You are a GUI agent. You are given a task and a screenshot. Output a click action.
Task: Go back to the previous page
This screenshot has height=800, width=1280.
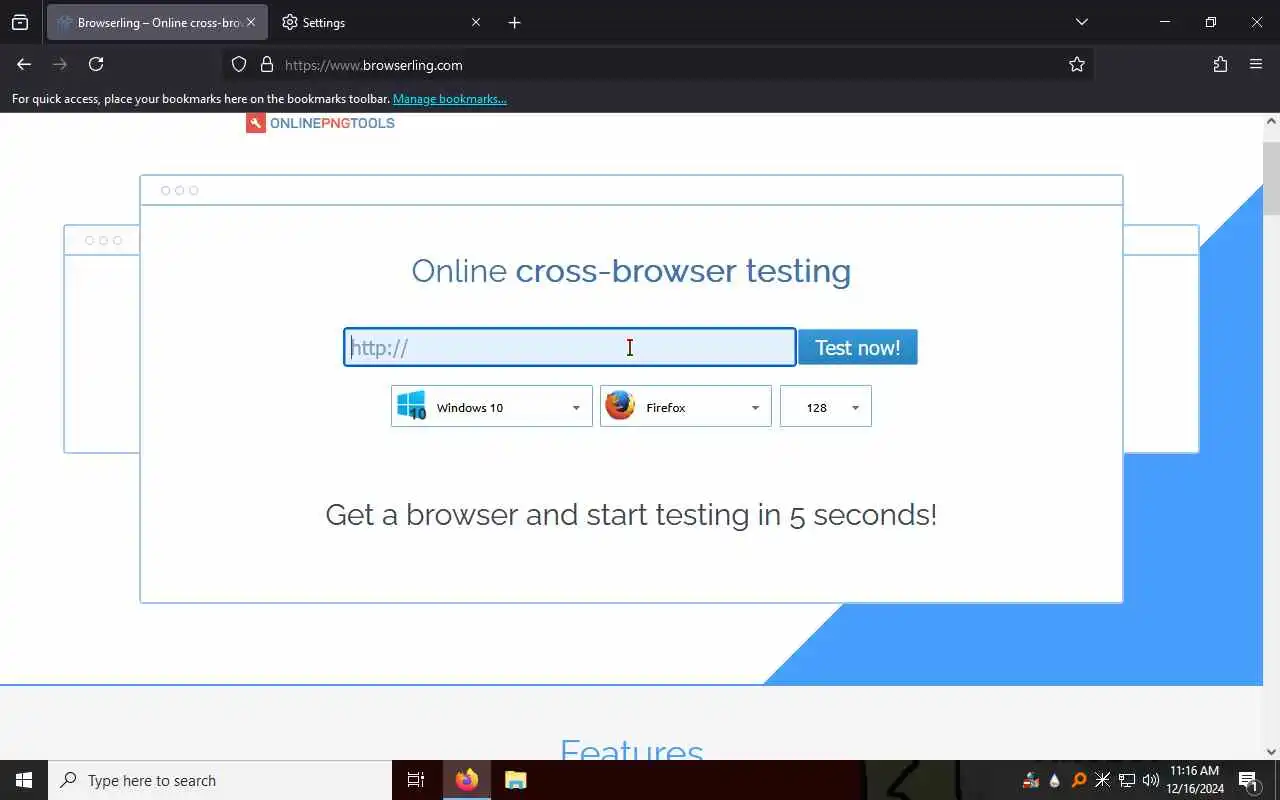[24, 64]
